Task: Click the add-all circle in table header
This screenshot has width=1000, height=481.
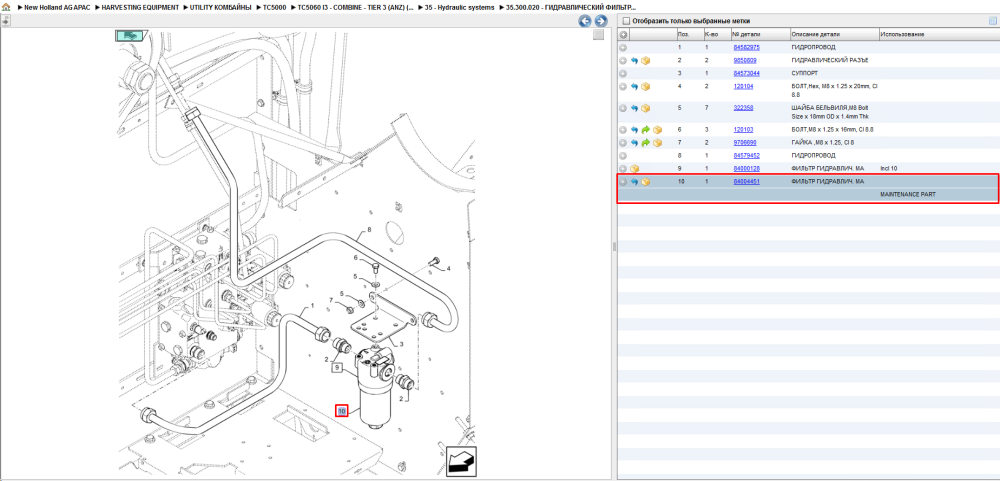Action: pos(624,34)
